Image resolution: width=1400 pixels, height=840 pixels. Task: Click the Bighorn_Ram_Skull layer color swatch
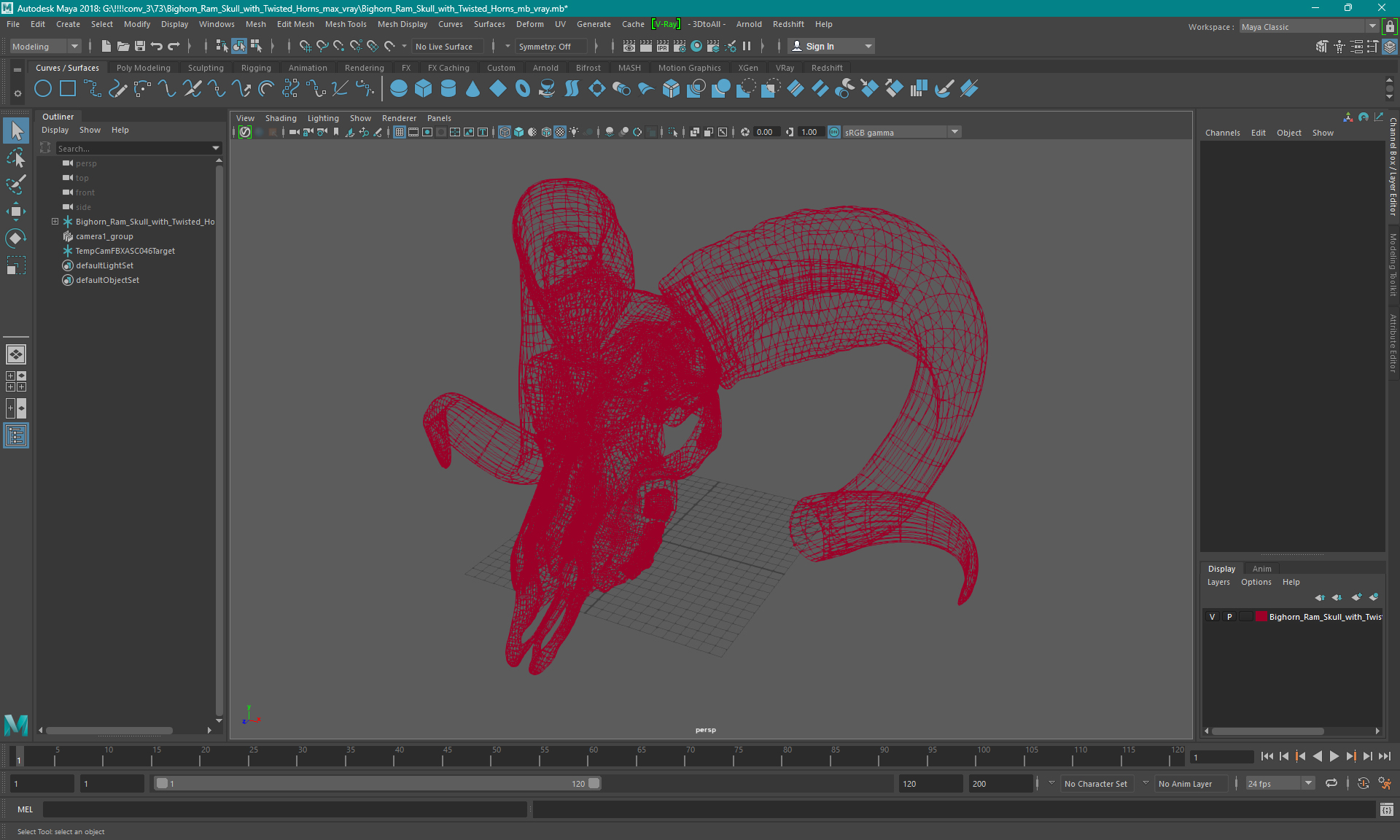coord(1261,617)
